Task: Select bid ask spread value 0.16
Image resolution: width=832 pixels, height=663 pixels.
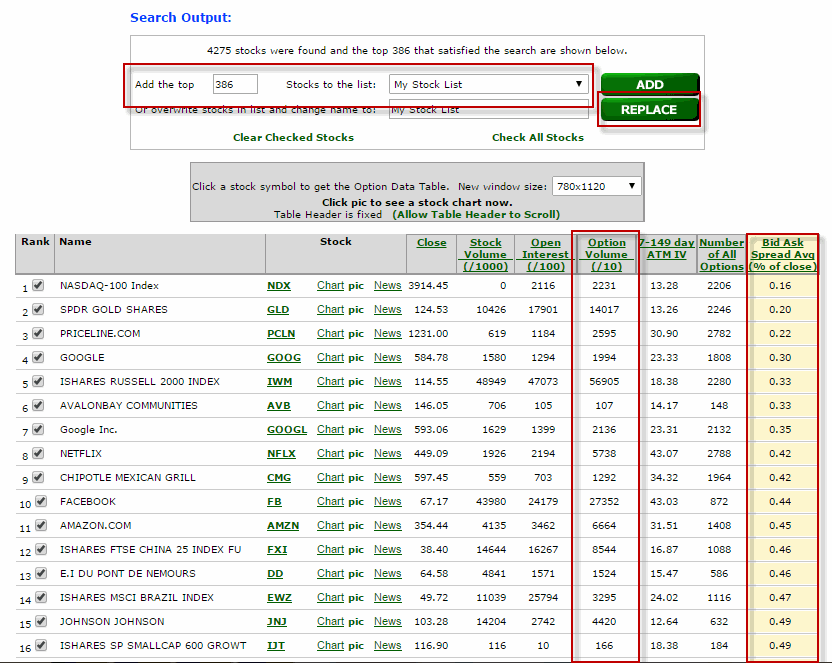Action: pos(780,285)
